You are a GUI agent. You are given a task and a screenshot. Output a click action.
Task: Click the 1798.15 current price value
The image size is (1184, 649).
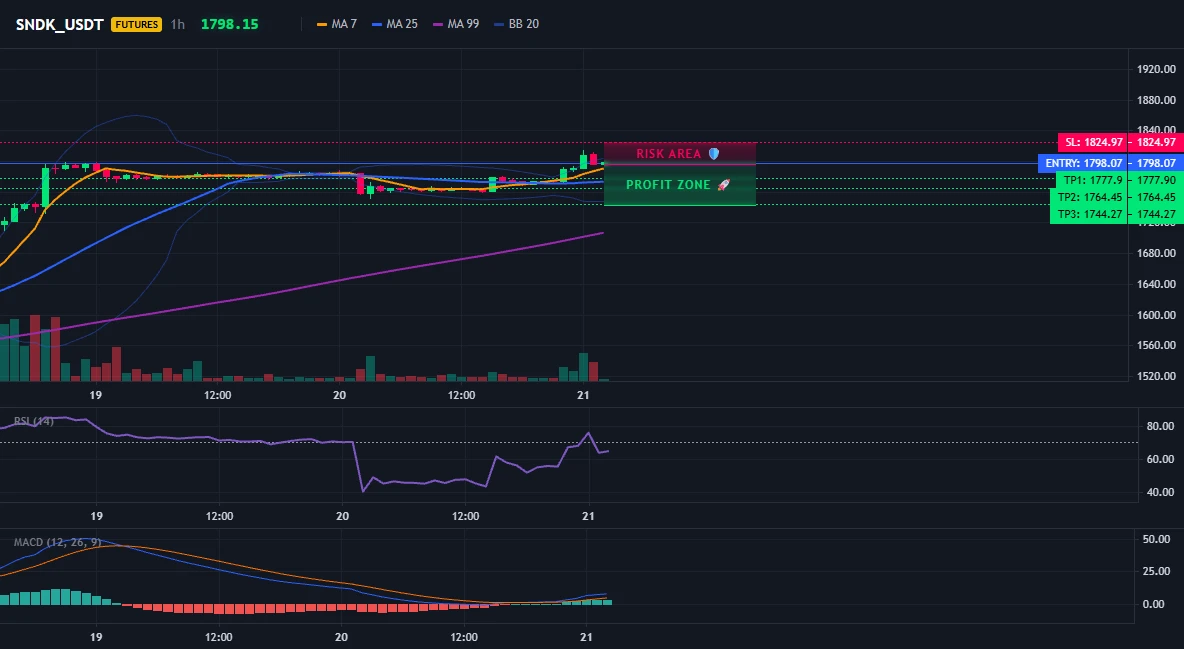pyautogui.click(x=230, y=24)
